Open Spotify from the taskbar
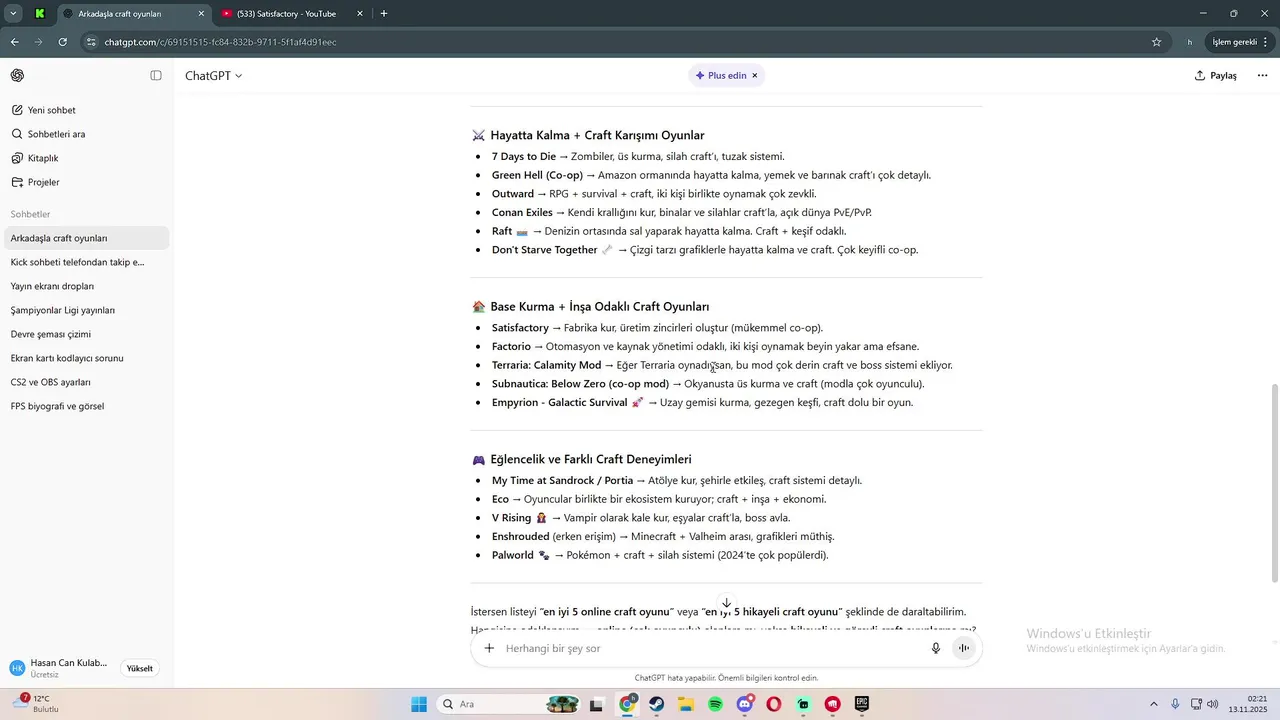The height and width of the screenshot is (720, 1280). pos(716,704)
